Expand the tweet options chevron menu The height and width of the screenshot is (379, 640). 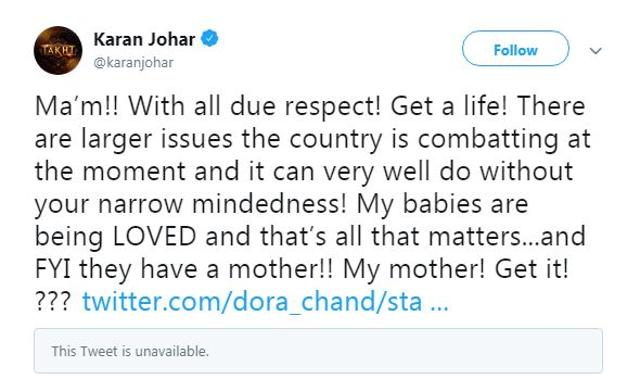(x=596, y=51)
